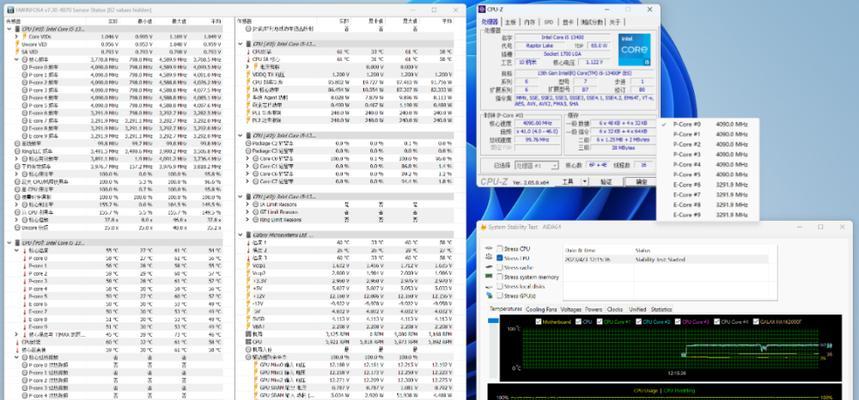Expand the Core VIDs tree row

coord(17,36)
